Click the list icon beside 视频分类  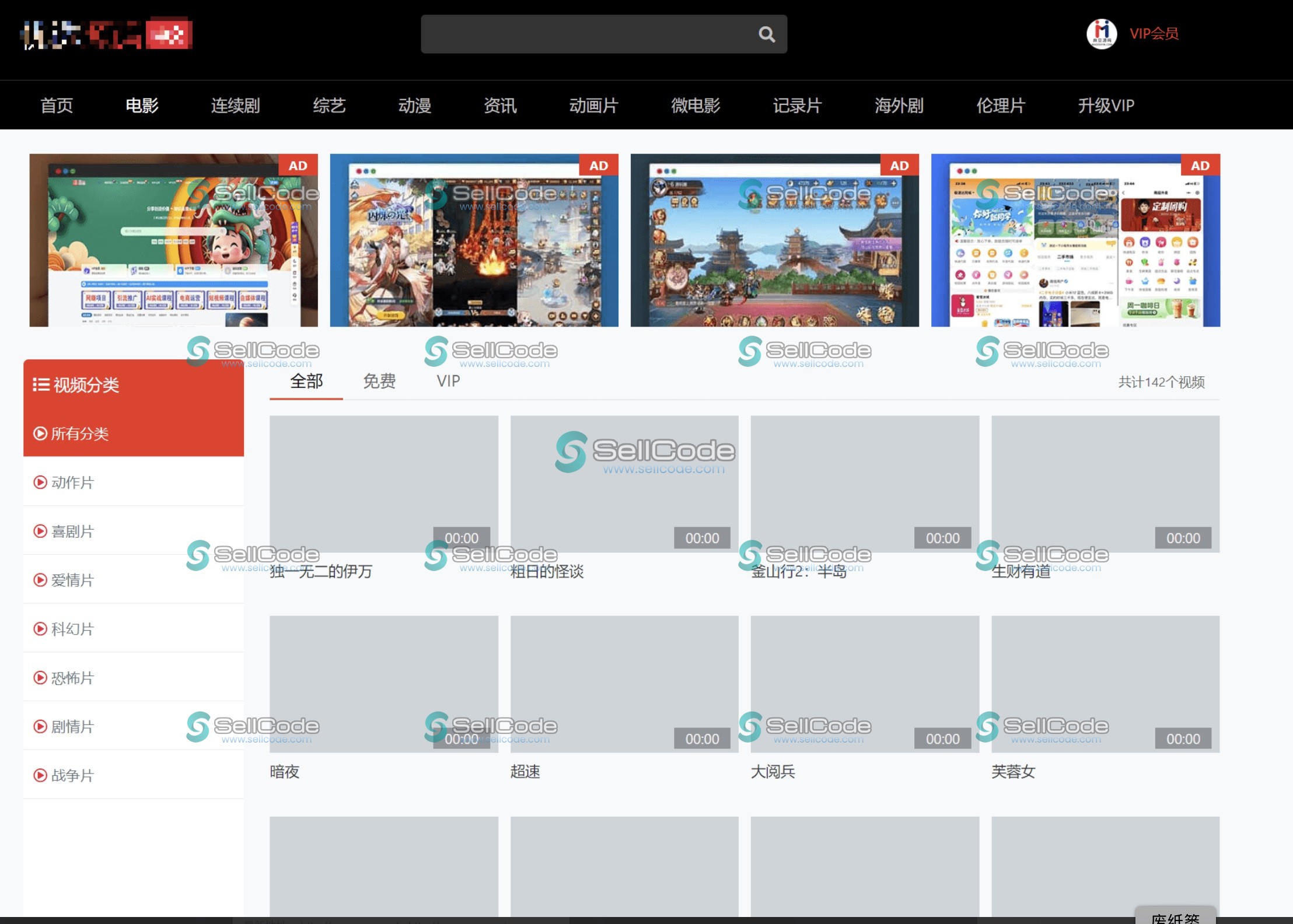click(40, 384)
